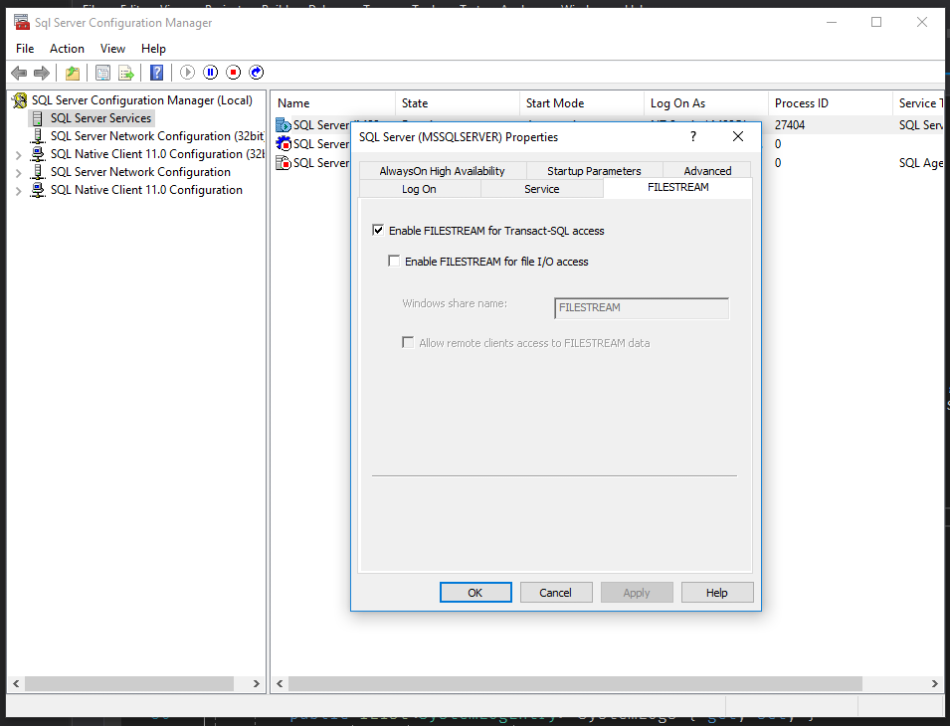Expand the last SQL Native Client 11.0 Configuration node

click(x=19, y=191)
